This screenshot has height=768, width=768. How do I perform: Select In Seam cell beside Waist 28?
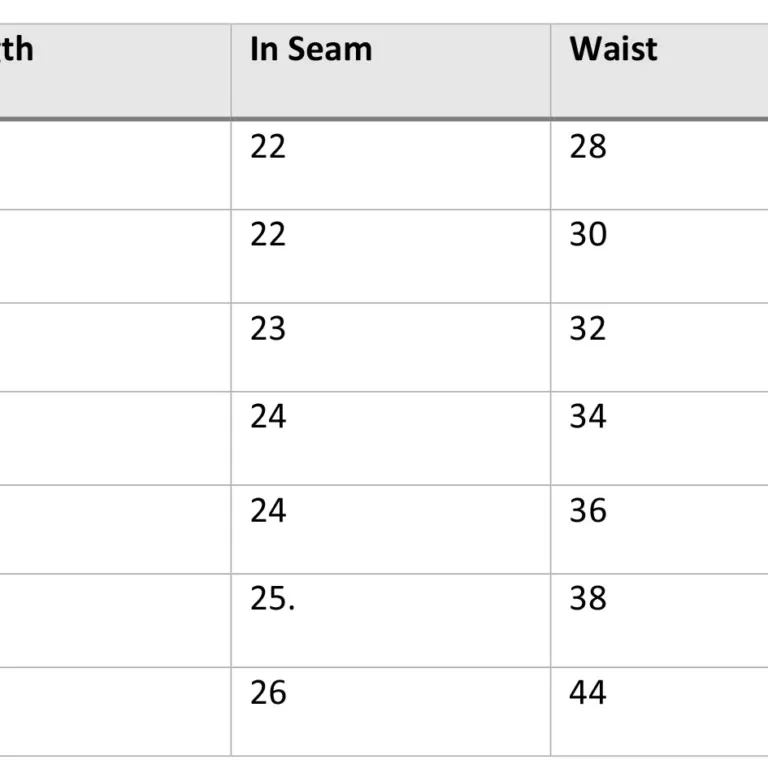tap(268, 147)
